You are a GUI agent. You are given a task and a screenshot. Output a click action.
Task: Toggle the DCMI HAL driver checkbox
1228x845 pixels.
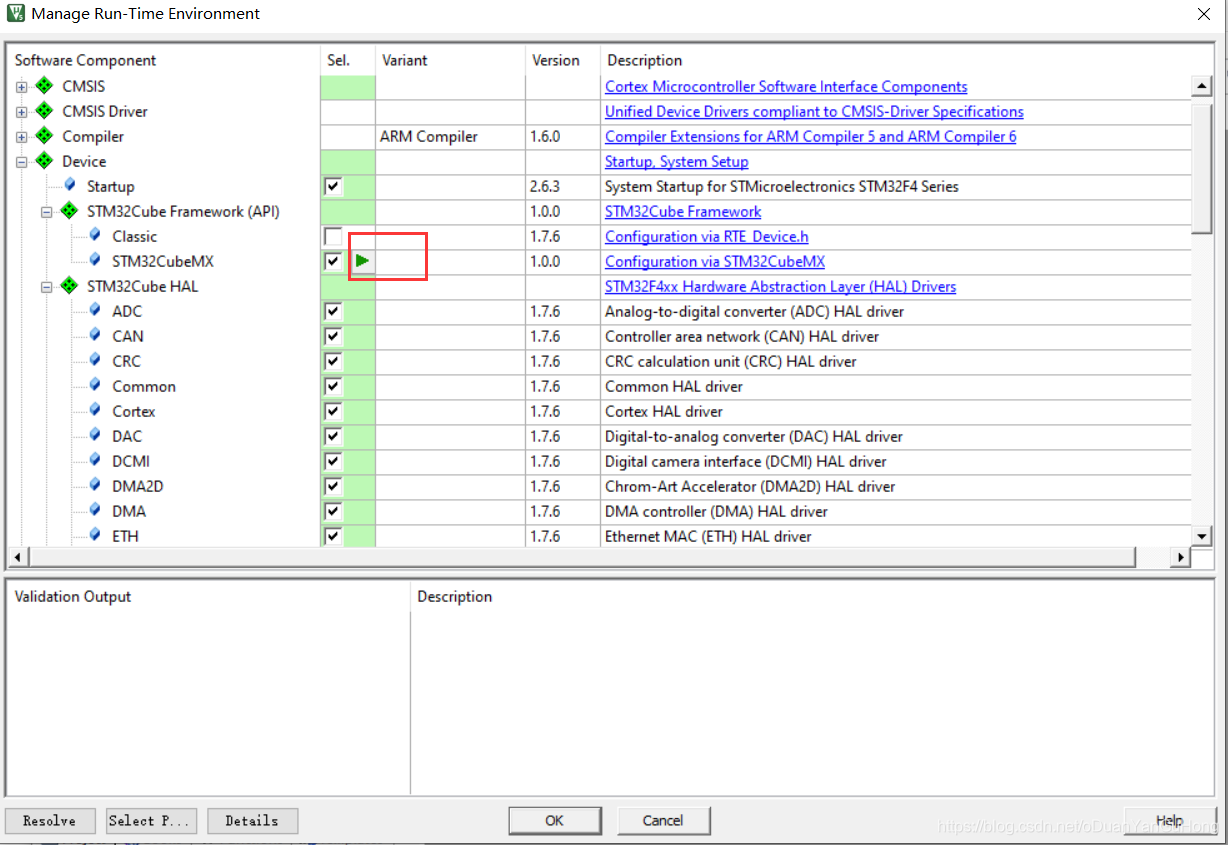tap(333, 461)
